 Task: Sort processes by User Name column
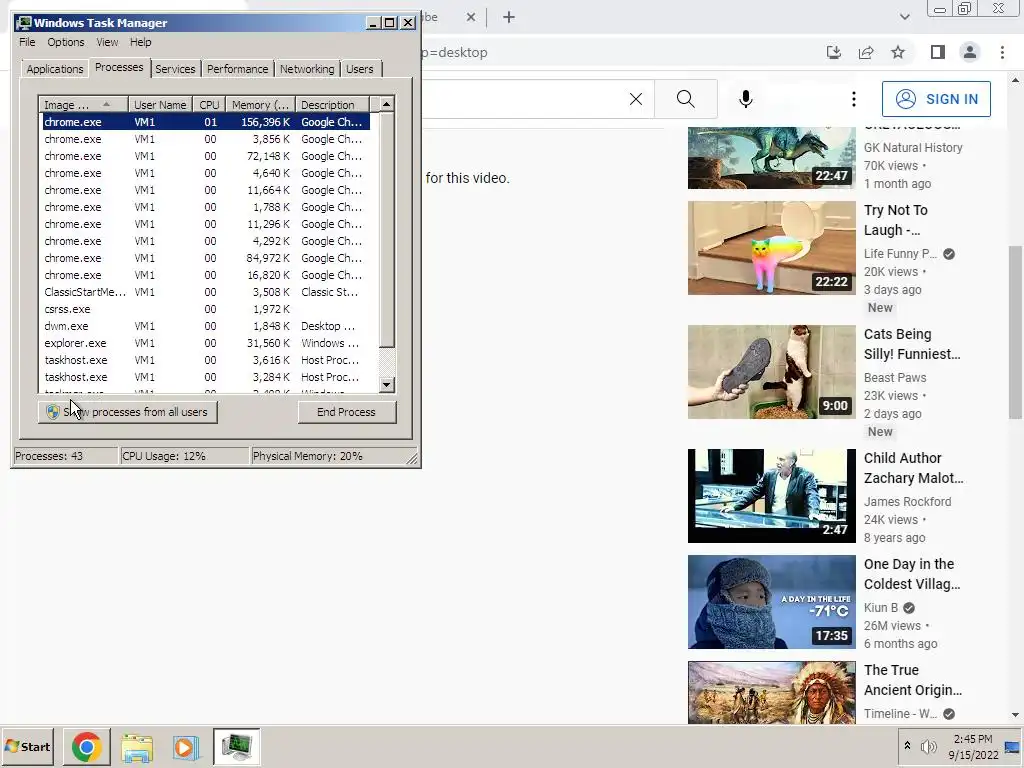[x=160, y=104]
